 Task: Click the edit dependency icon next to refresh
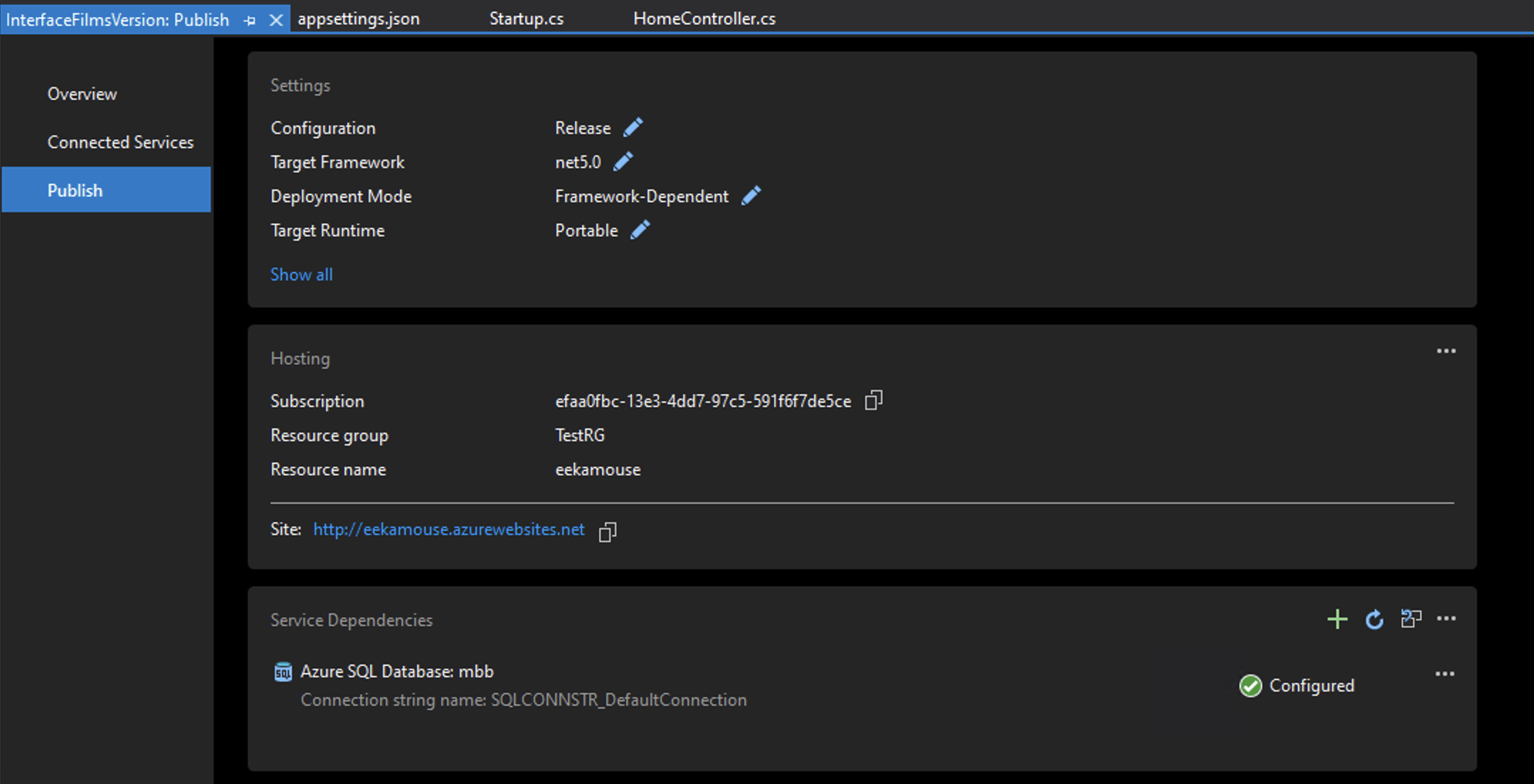(x=1411, y=620)
